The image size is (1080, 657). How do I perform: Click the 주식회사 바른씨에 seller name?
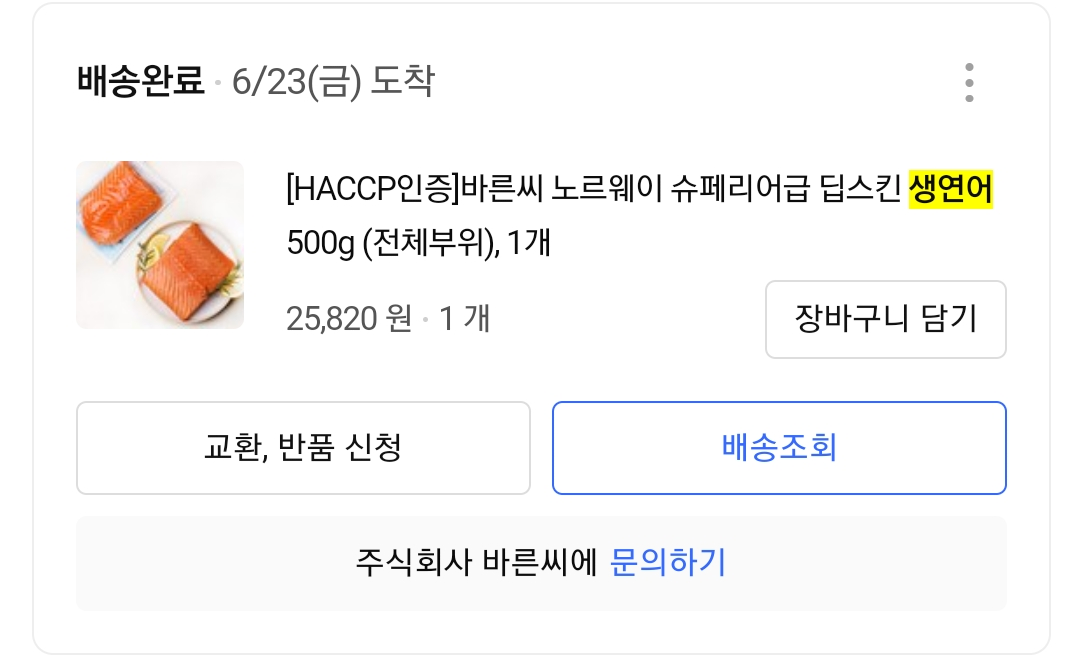pos(476,562)
